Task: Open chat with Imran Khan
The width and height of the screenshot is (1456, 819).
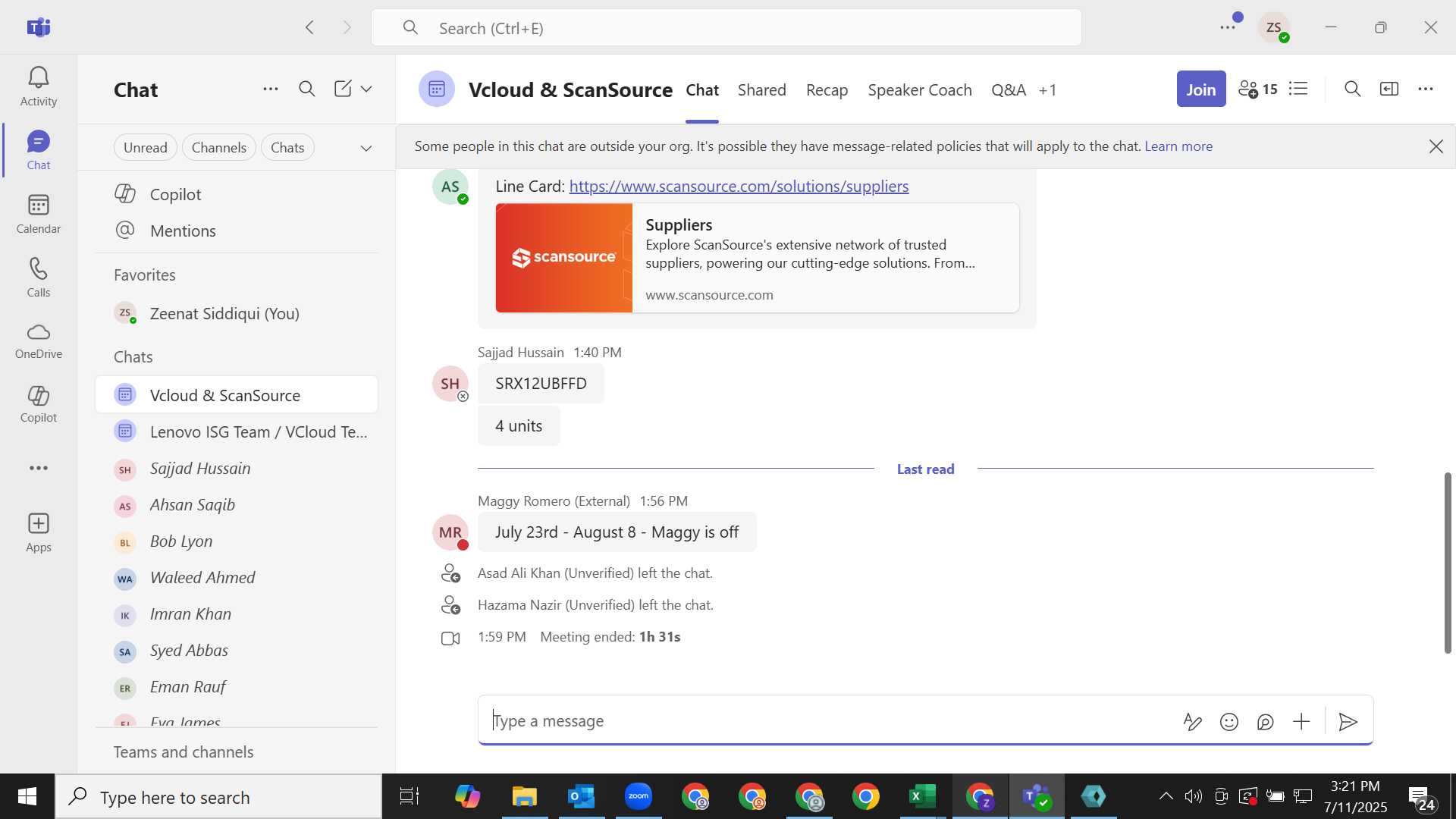Action: tap(237, 614)
